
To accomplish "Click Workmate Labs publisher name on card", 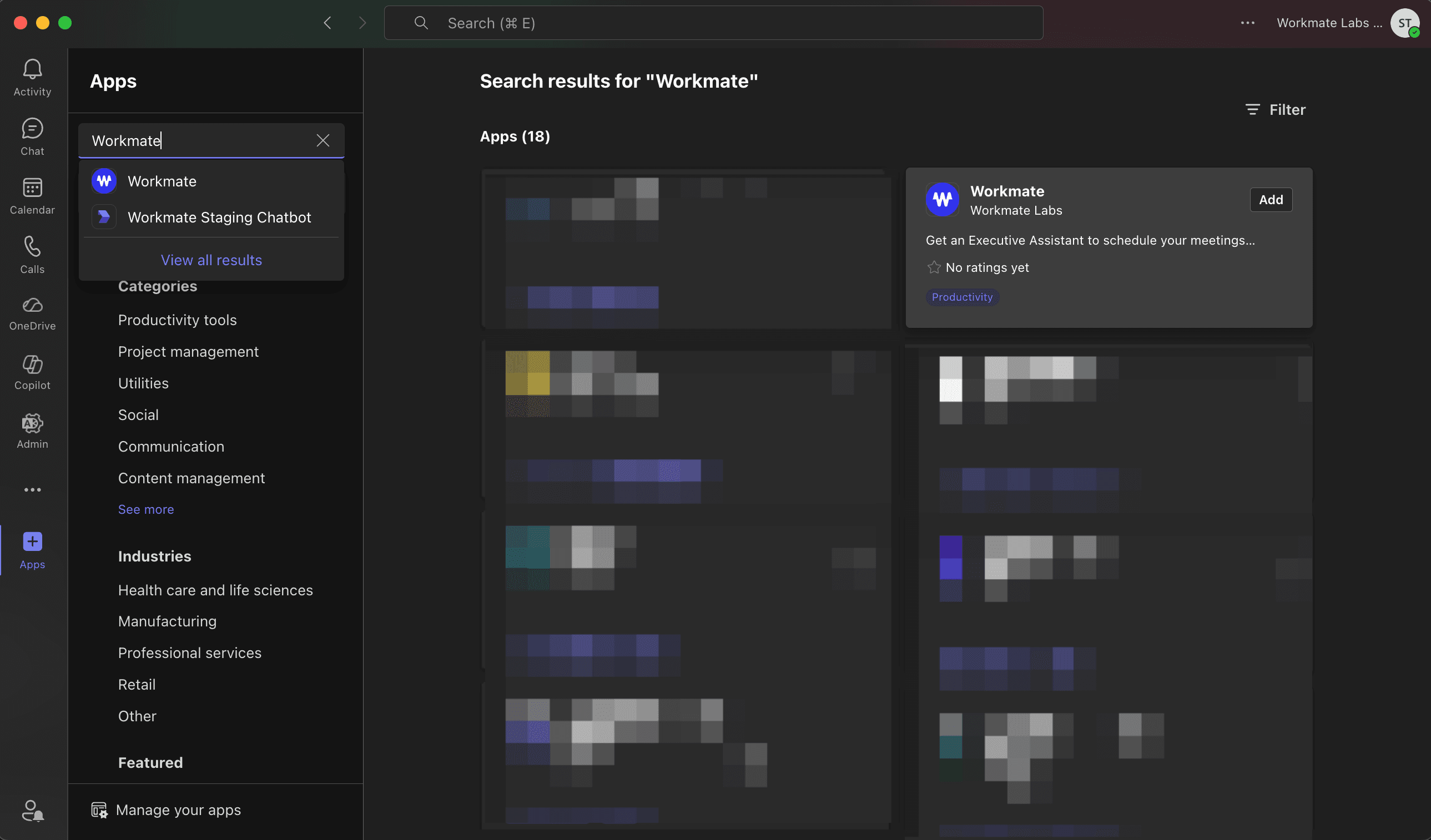I will [1016, 210].
